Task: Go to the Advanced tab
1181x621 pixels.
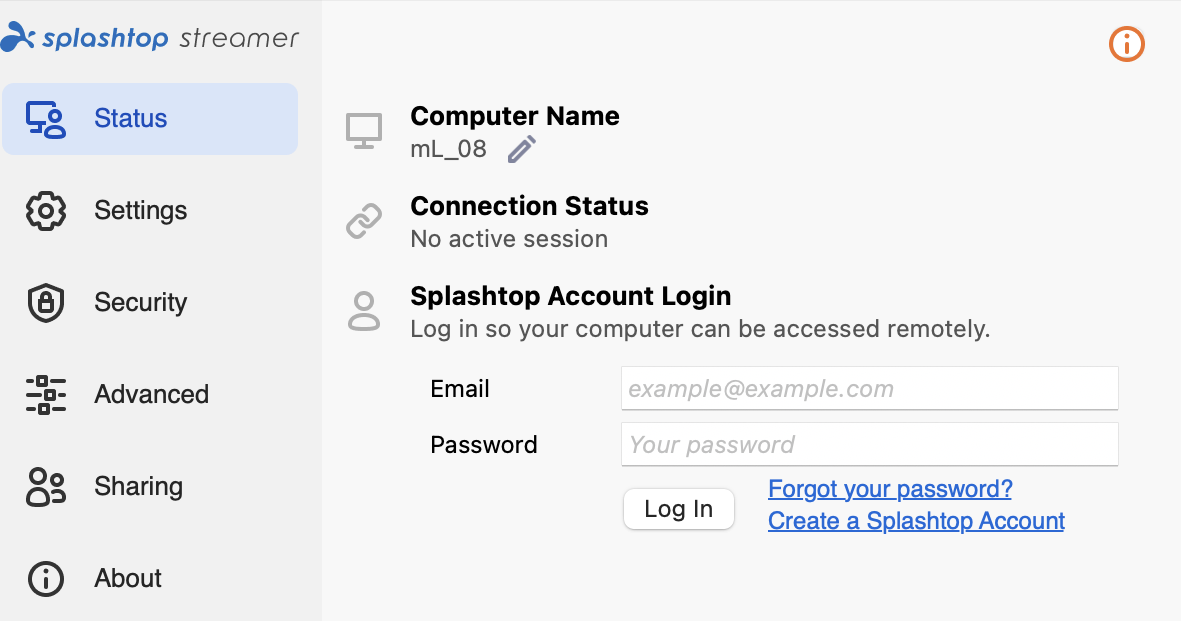Action: tap(151, 395)
